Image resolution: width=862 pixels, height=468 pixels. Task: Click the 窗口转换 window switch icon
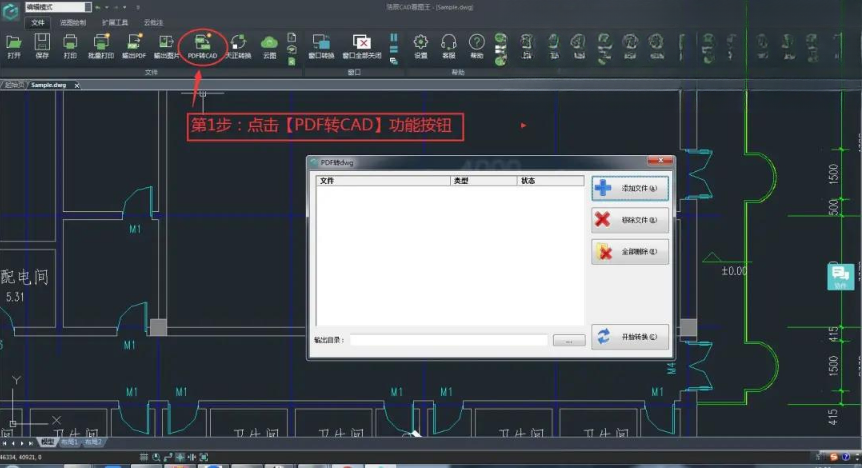[321, 46]
